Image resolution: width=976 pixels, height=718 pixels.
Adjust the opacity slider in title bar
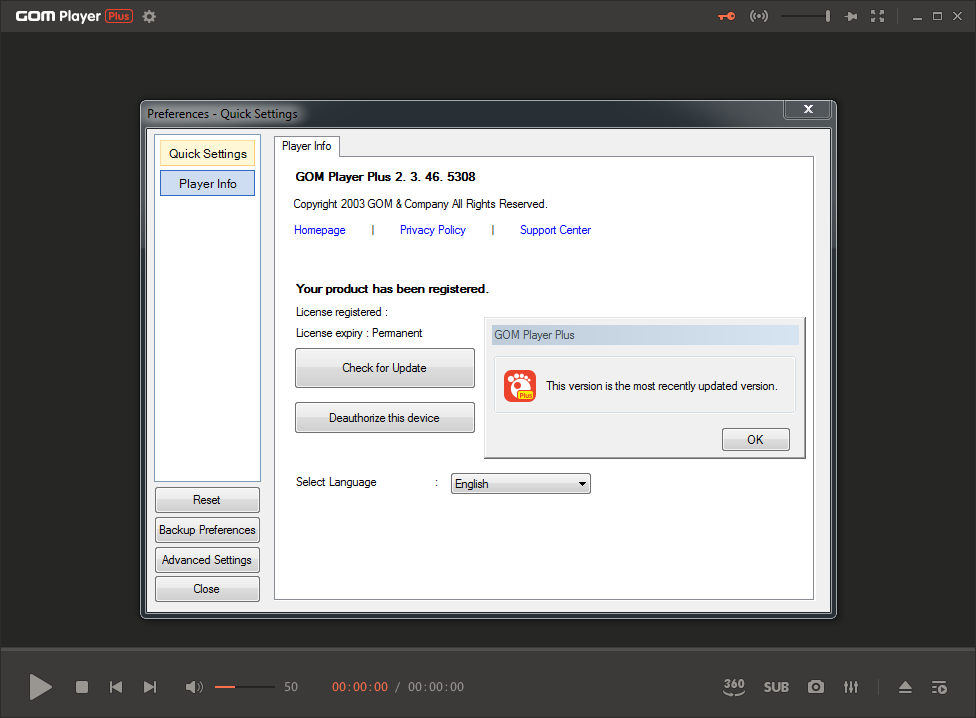pyautogui.click(x=805, y=16)
